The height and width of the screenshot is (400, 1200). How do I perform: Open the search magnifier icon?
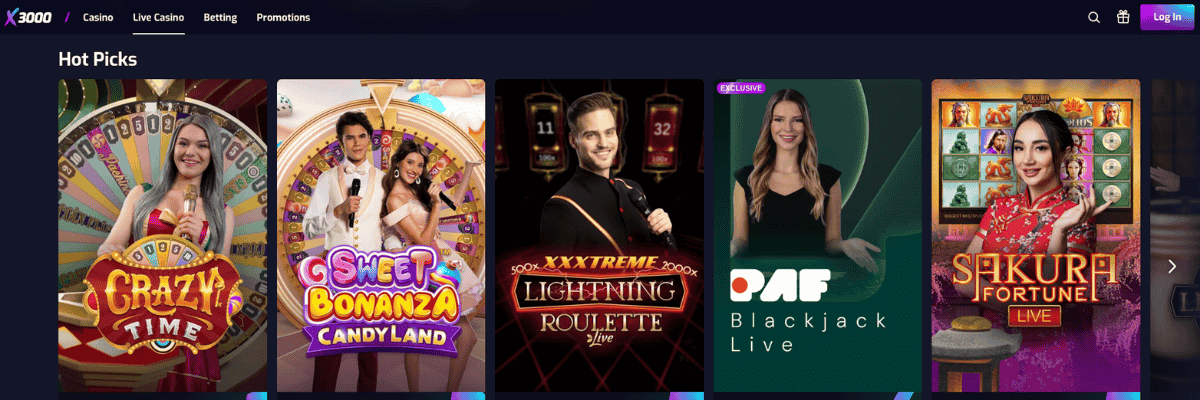tap(1094, 17)
